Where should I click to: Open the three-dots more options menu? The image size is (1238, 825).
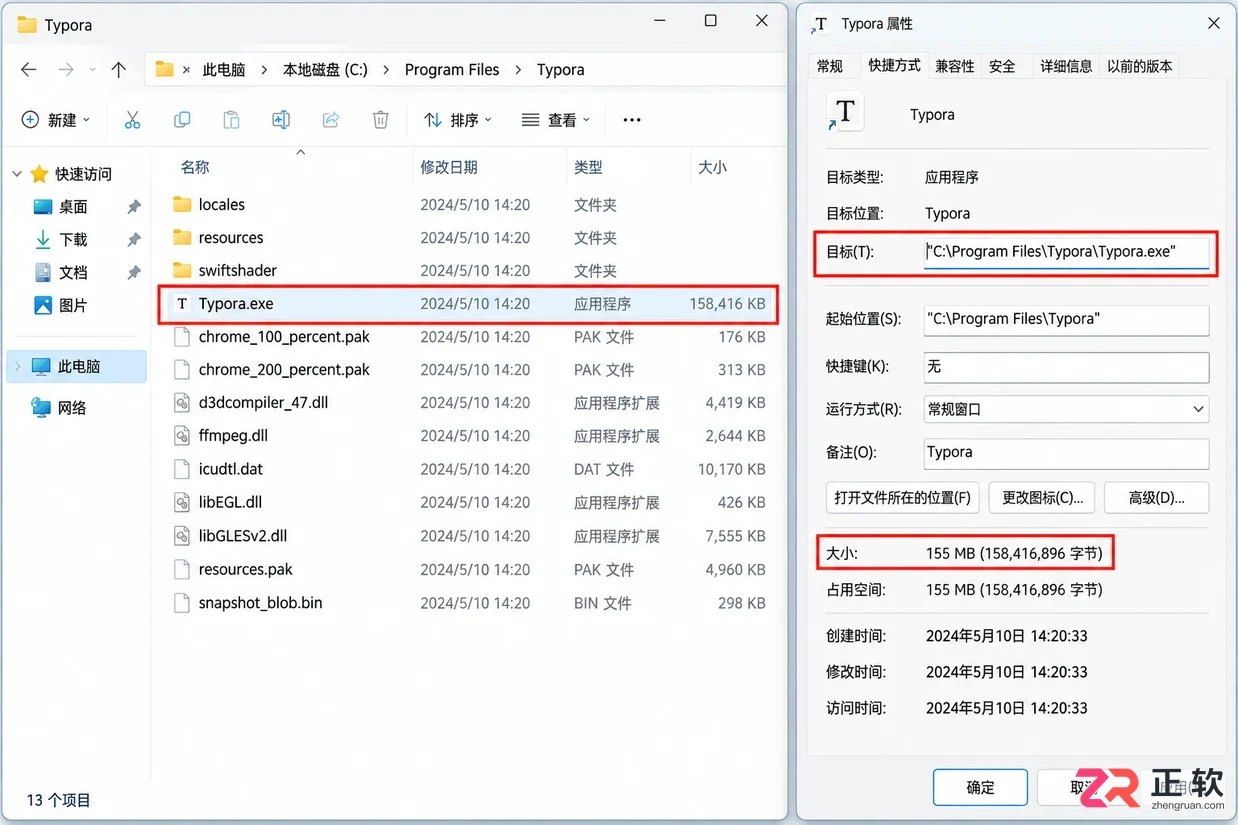coord(632,120)
